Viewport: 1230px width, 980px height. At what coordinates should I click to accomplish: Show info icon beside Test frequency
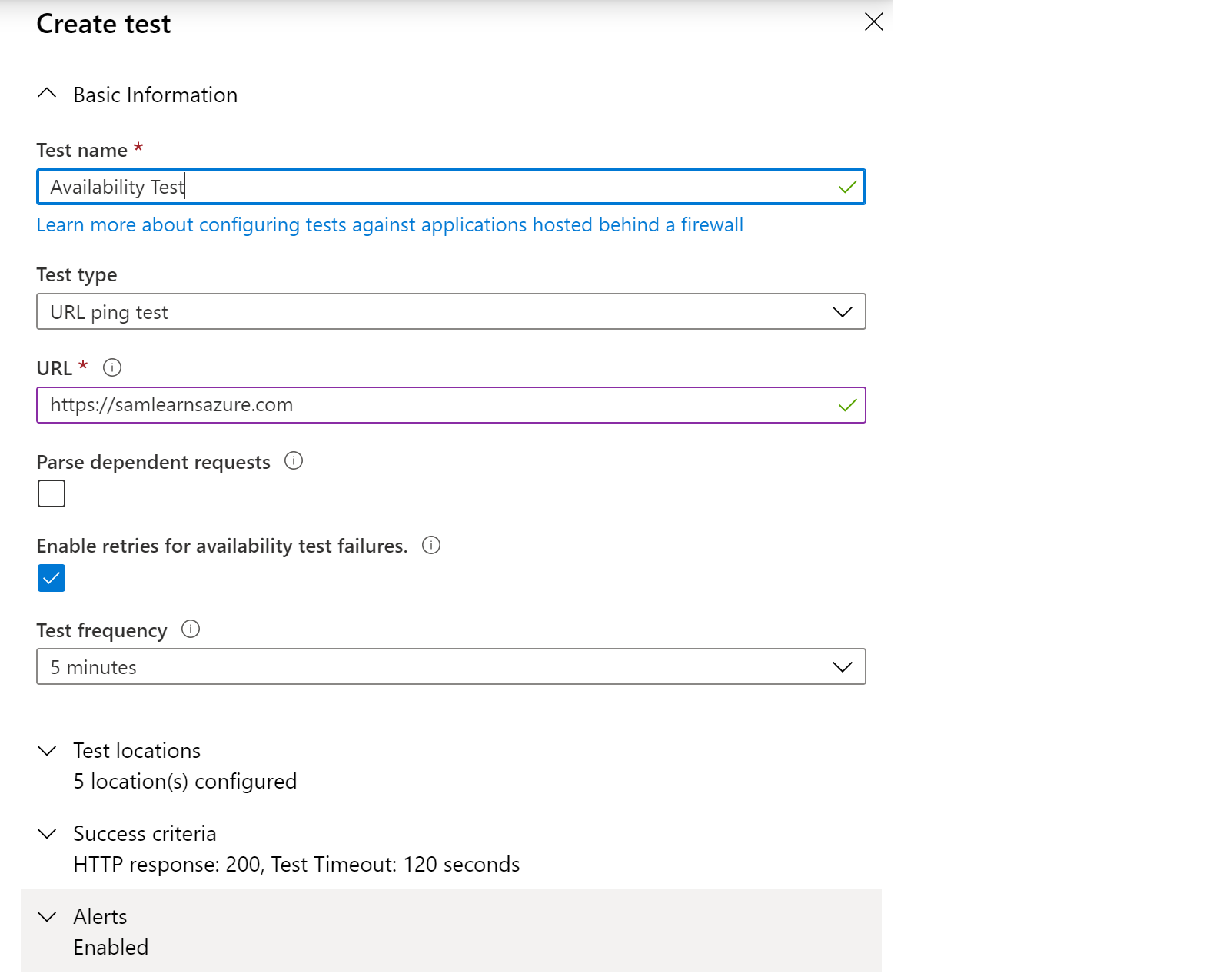pos(191,629)
